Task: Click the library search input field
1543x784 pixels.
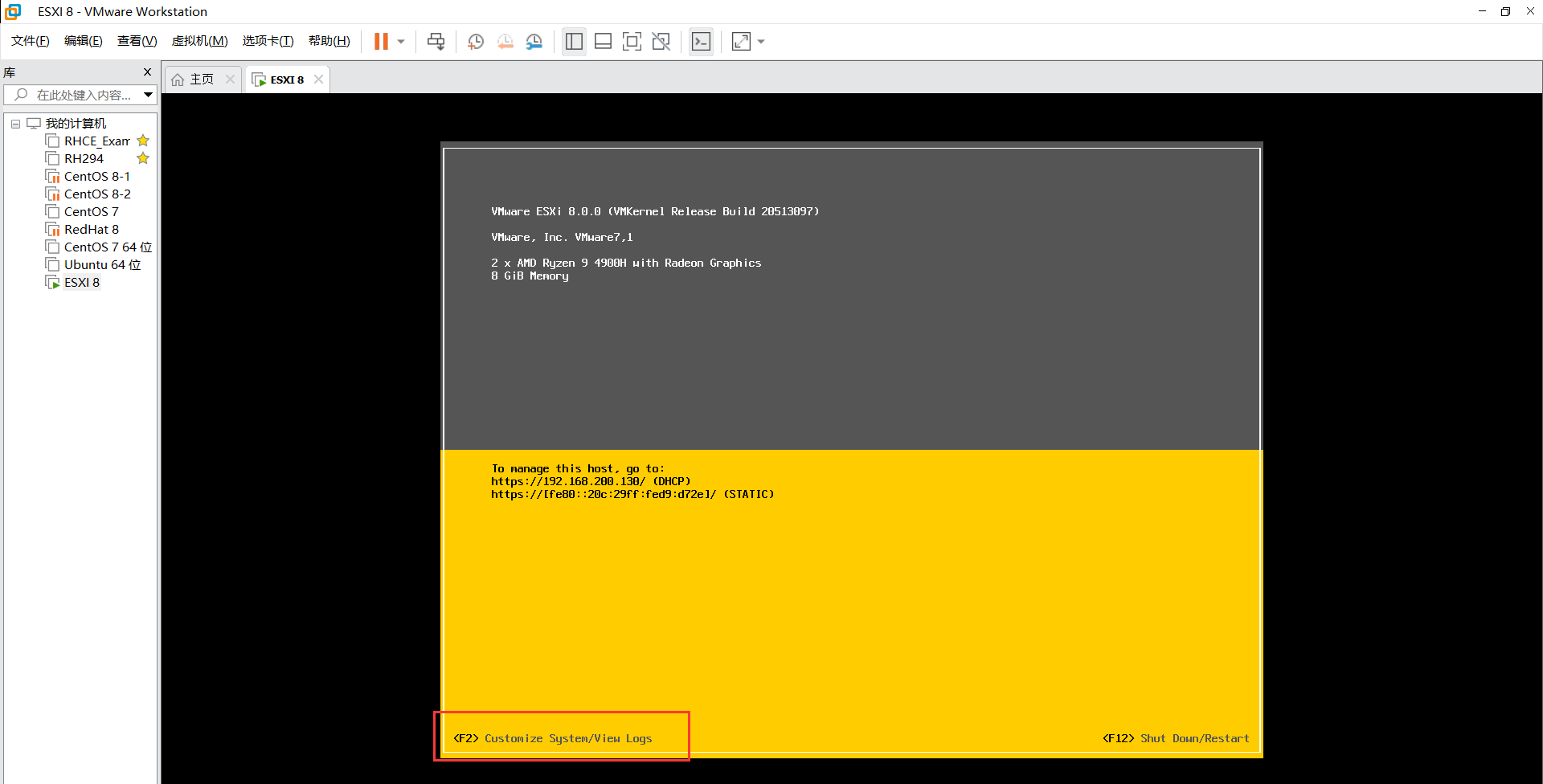Action: pos(80,95)
